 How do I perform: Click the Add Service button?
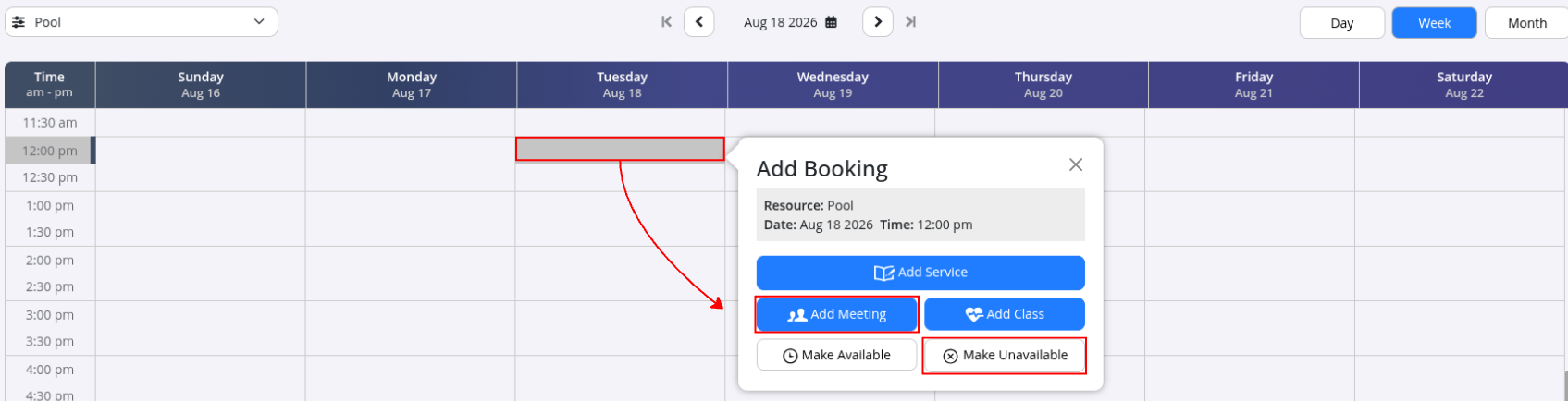point(920,273)
